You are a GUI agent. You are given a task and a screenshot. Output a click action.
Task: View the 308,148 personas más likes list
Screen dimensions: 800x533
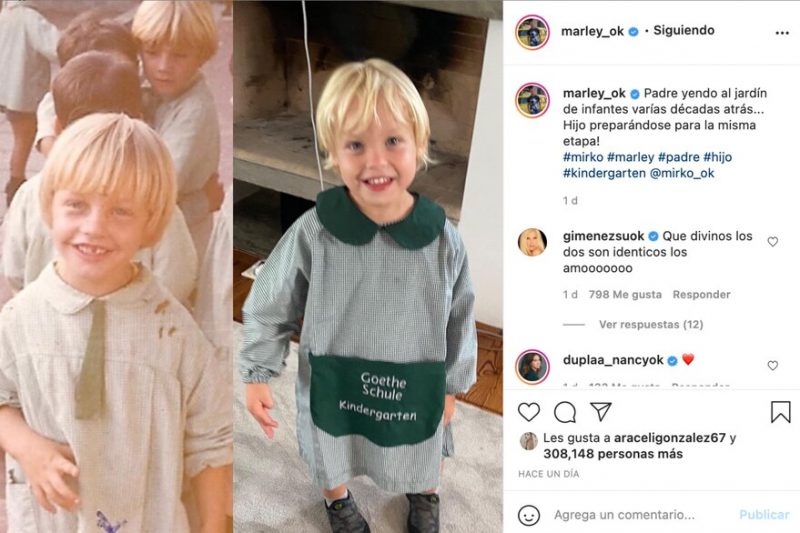tap(613, 453)
